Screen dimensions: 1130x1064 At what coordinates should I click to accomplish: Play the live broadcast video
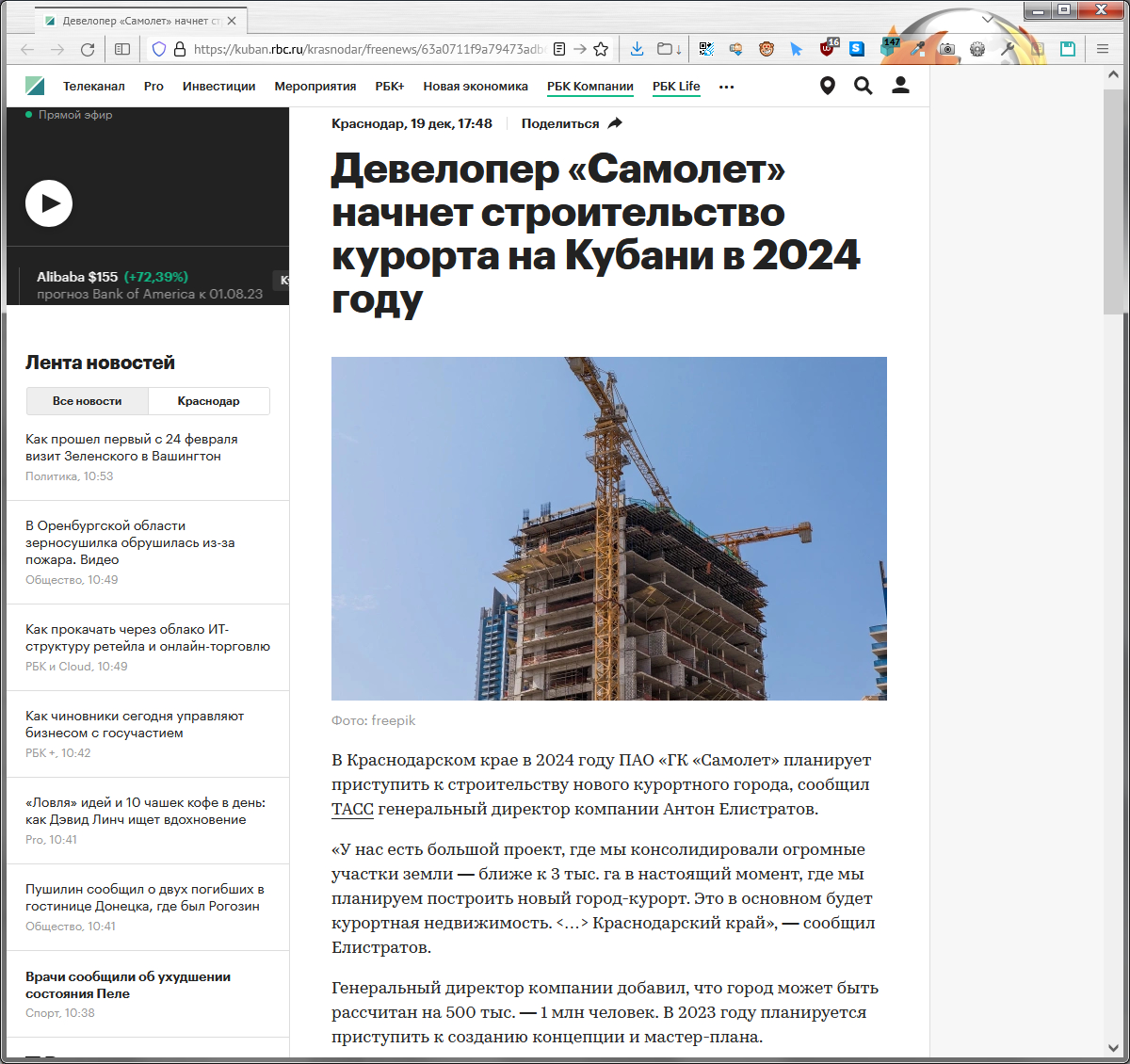coord(49,203)
